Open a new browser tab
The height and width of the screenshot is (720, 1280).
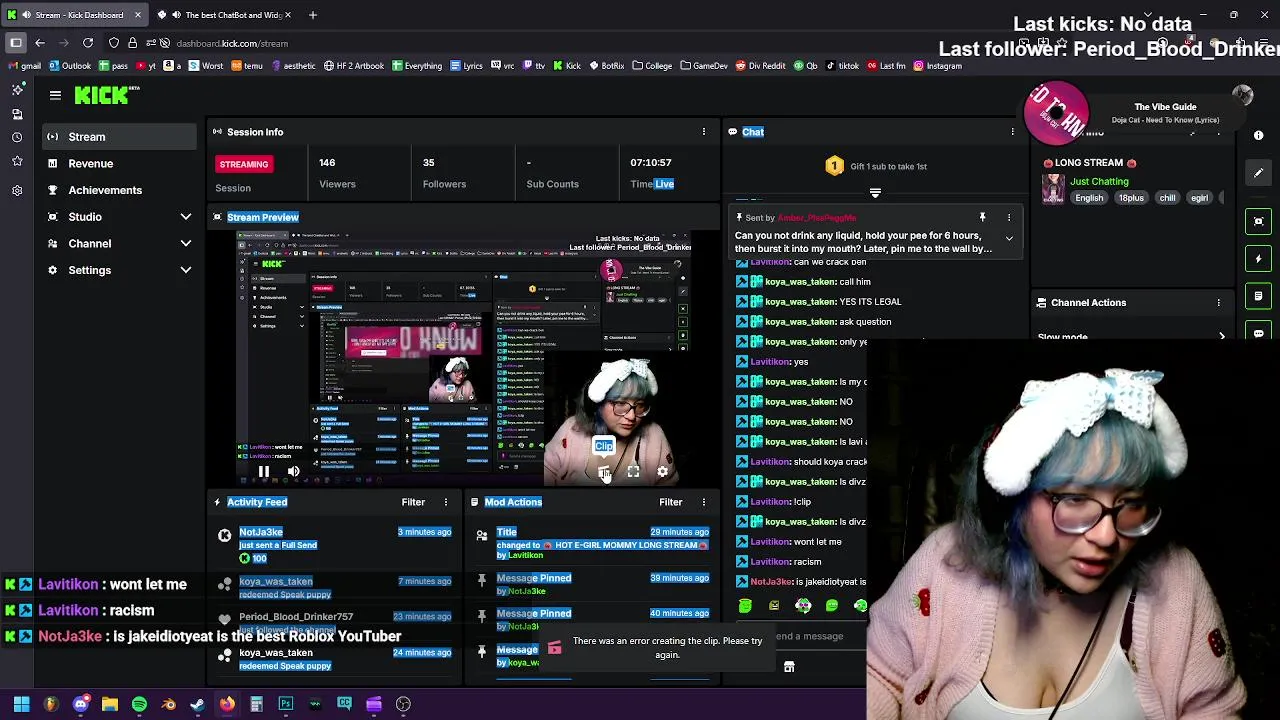click(313, 15)
